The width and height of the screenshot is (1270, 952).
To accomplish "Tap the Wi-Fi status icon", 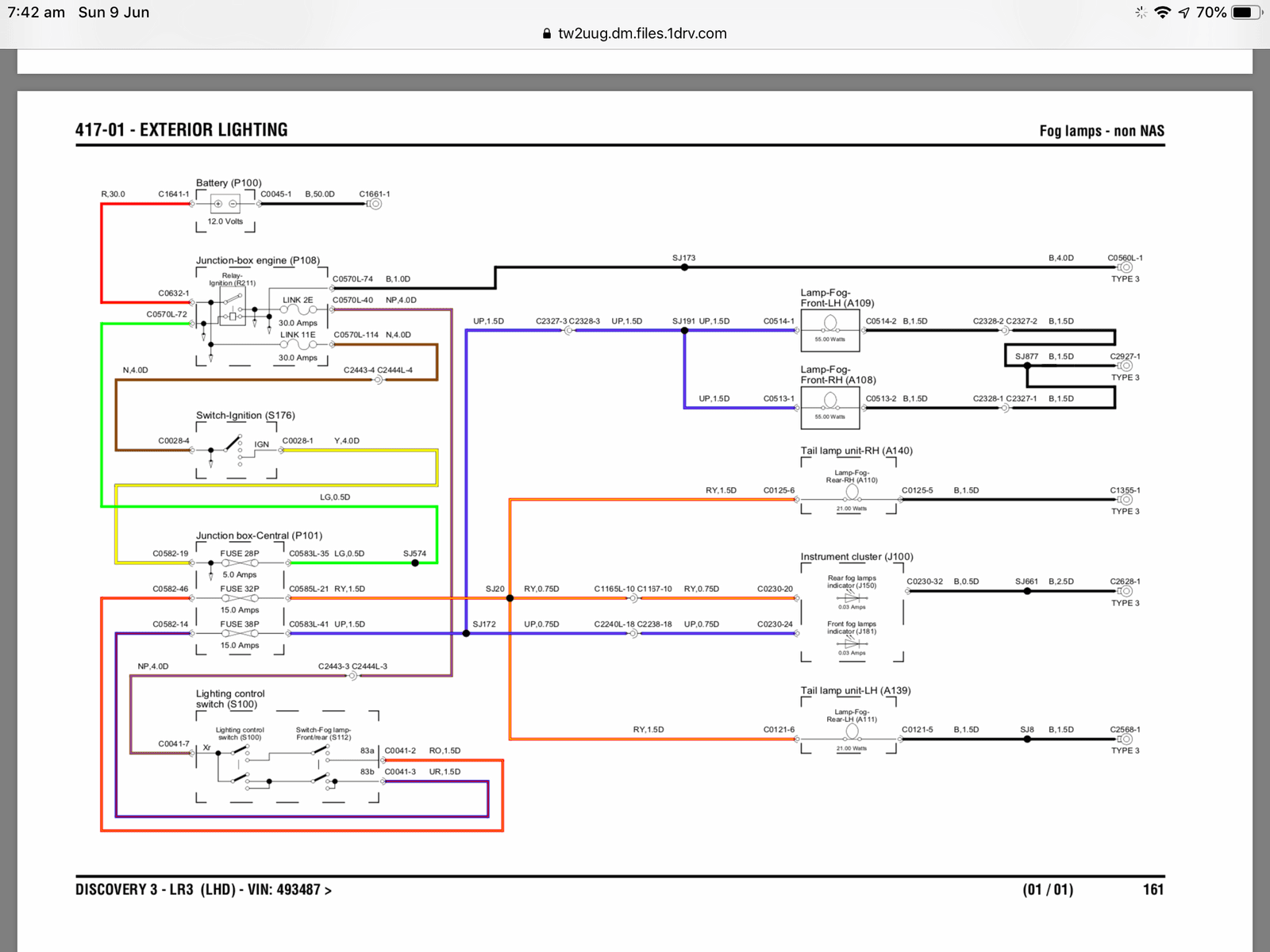I will click(1163, 12).
